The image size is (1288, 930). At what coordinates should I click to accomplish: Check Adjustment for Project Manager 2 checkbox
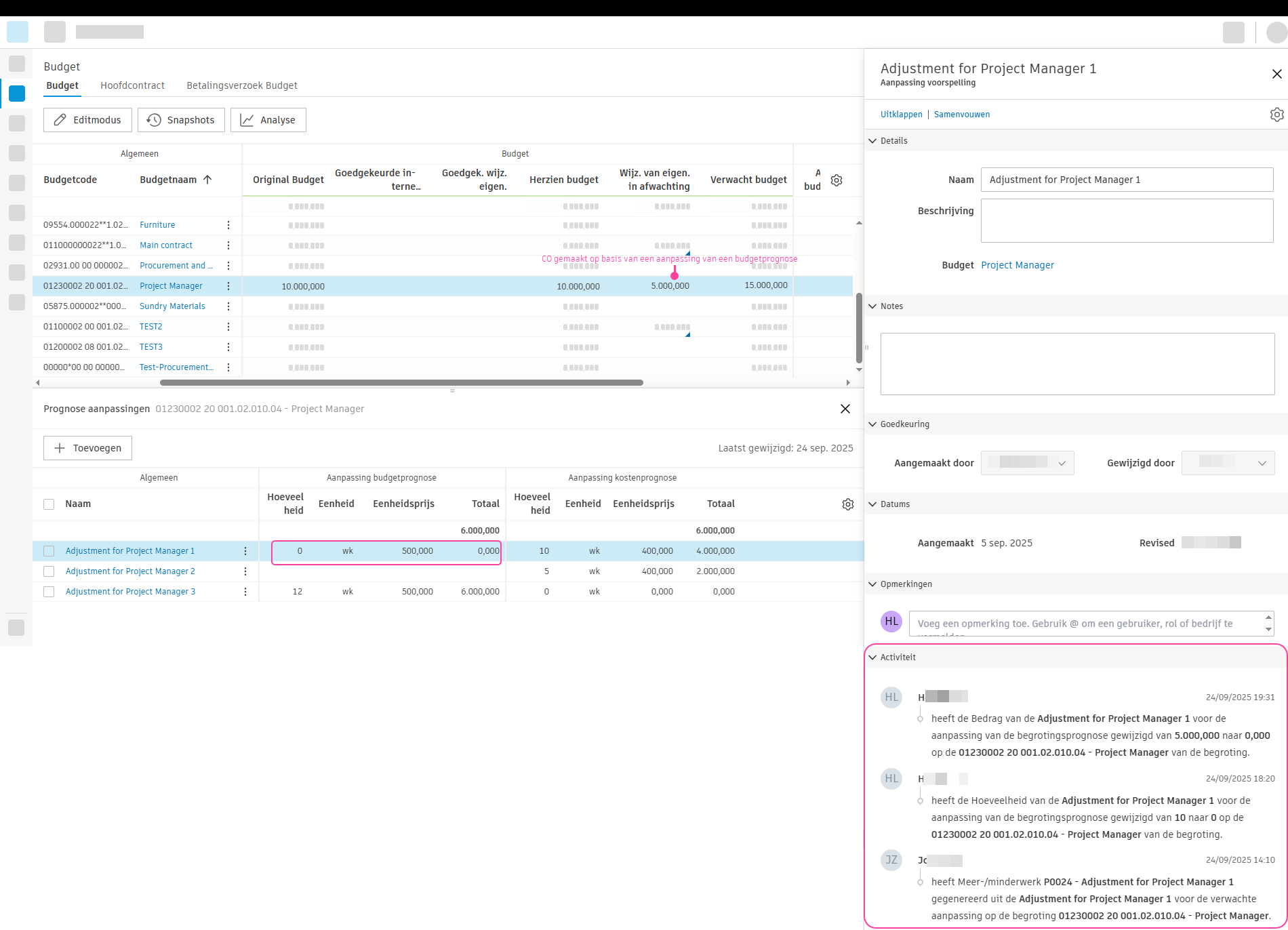tap(49, 571)
